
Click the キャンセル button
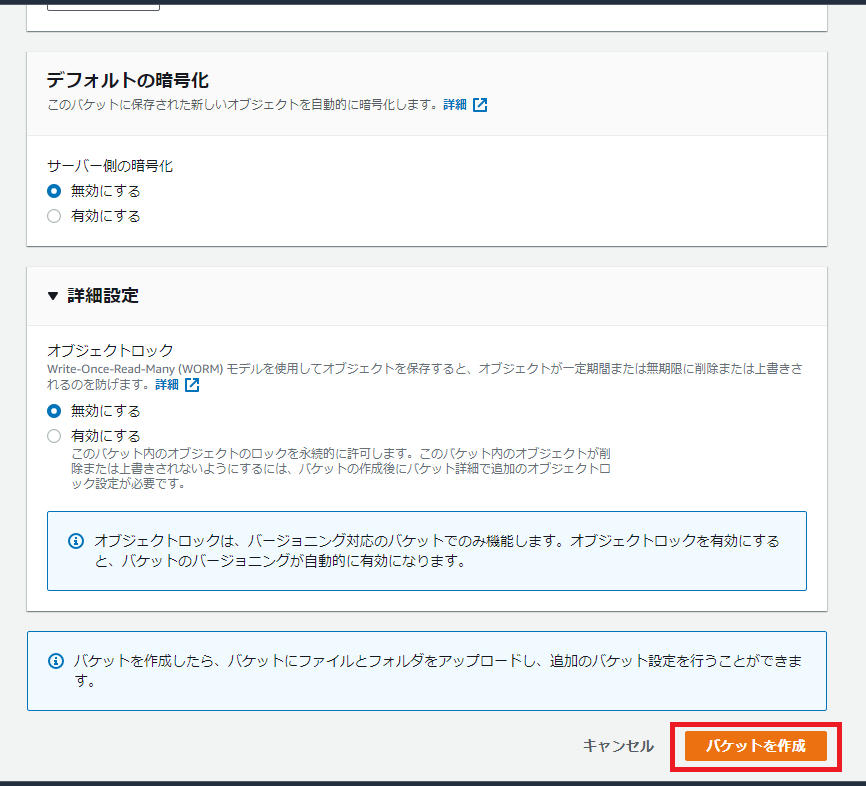(618, 746)
